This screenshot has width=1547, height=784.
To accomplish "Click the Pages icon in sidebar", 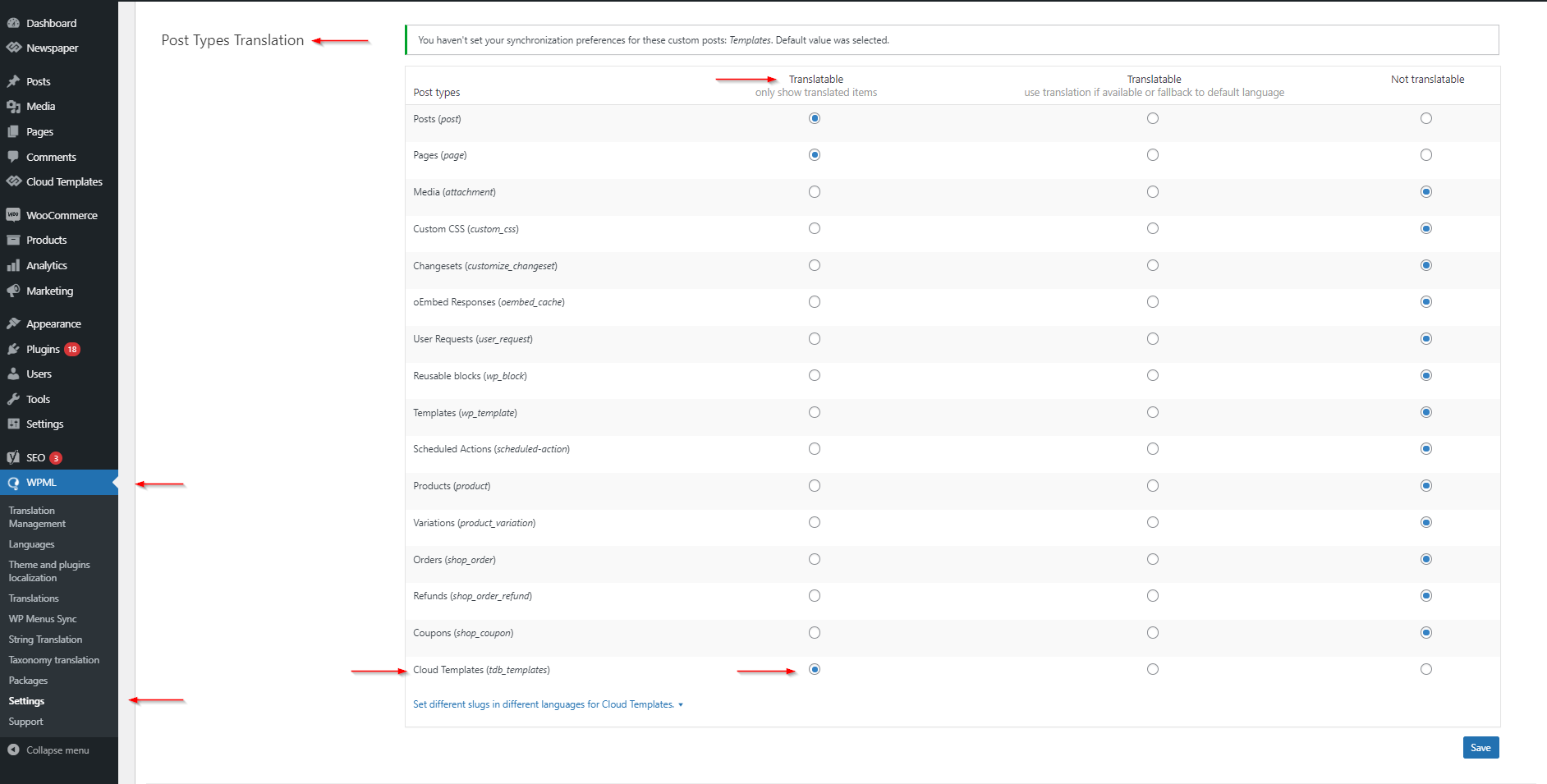I will (x=13, y=131).
